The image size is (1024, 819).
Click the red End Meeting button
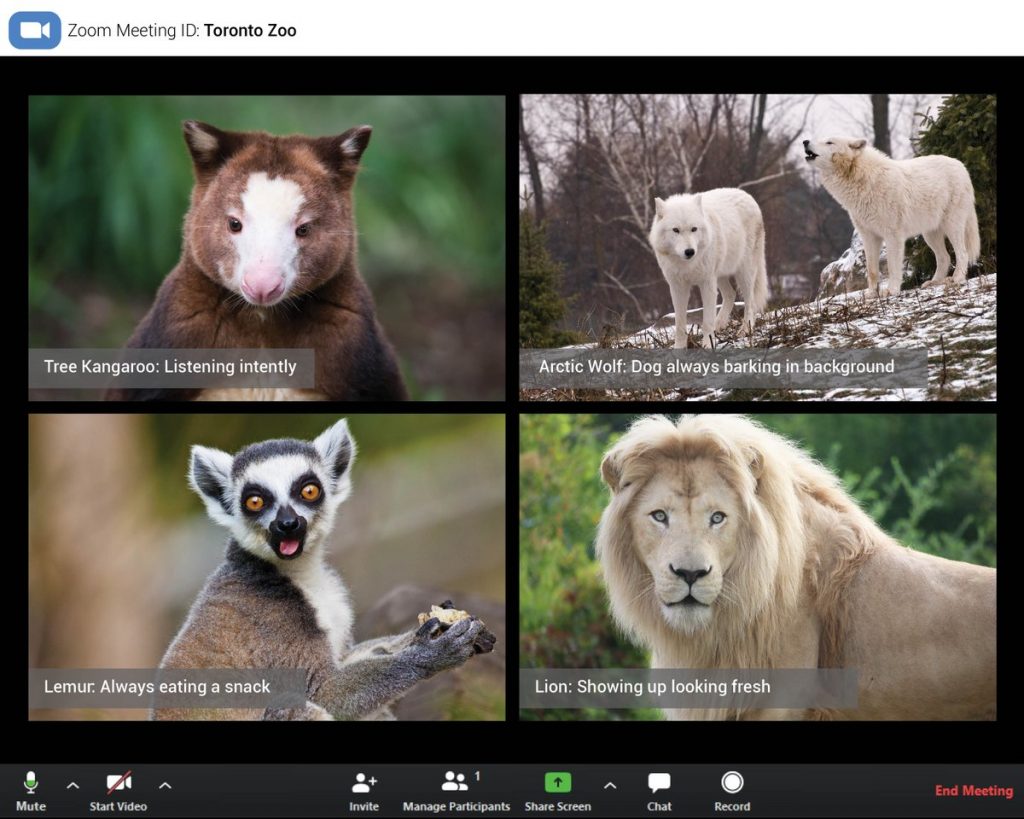click(973, 791)
